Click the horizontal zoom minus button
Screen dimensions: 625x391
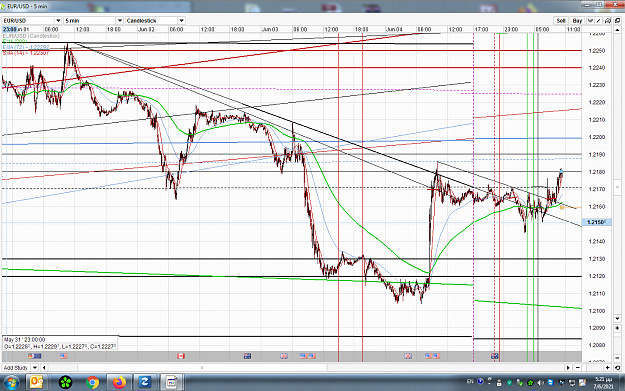click(x=578, y=367)
